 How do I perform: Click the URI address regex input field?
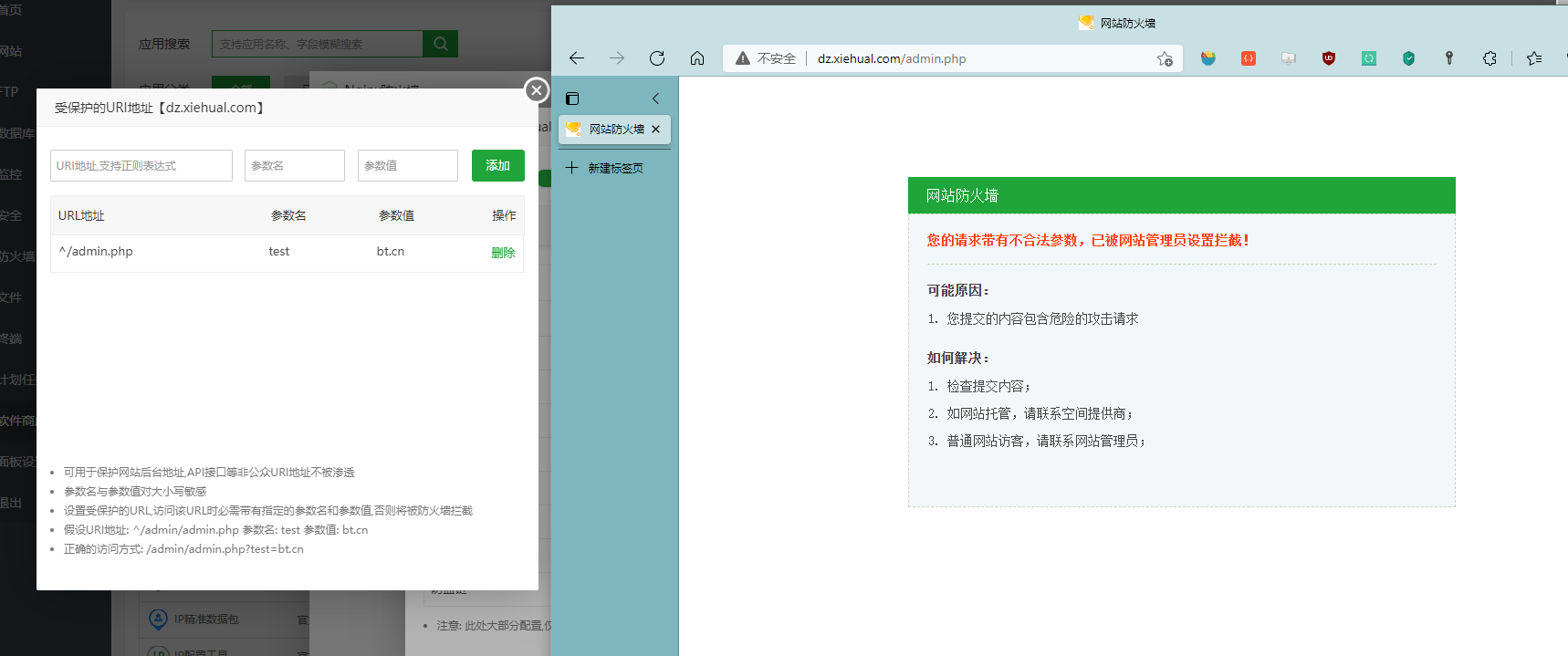coord(141,166)
